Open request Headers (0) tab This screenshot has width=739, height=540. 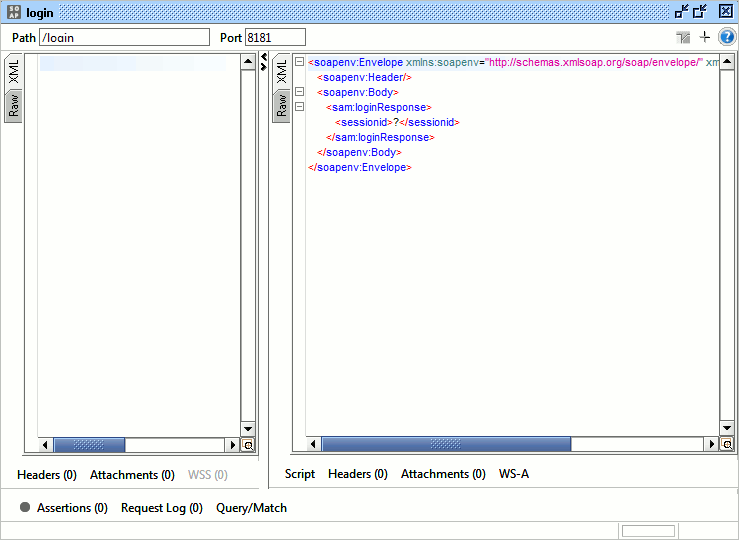(x=47, y=475)
